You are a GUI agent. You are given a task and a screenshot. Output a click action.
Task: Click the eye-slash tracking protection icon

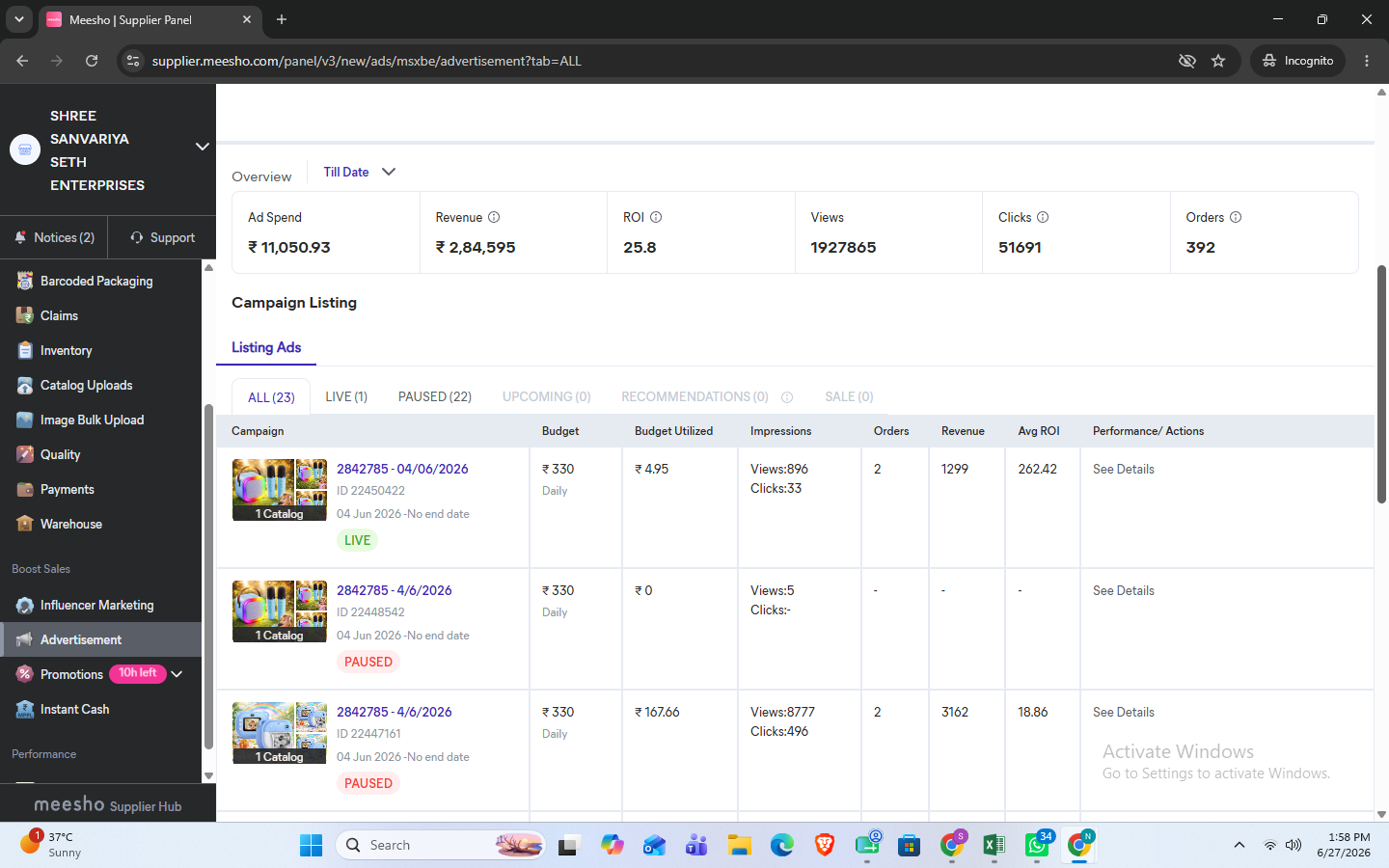point(1187,61)
